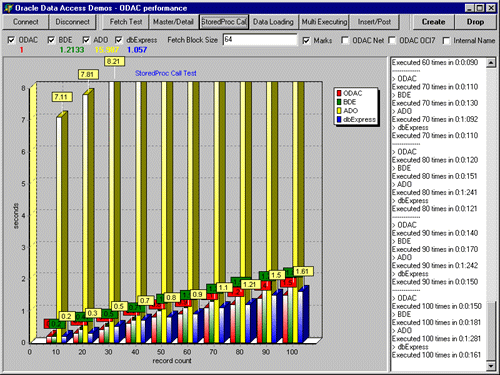Viewport: 500px width, 375px height.
Task: Open the Master/Detail test
Action: coord(174,22)
